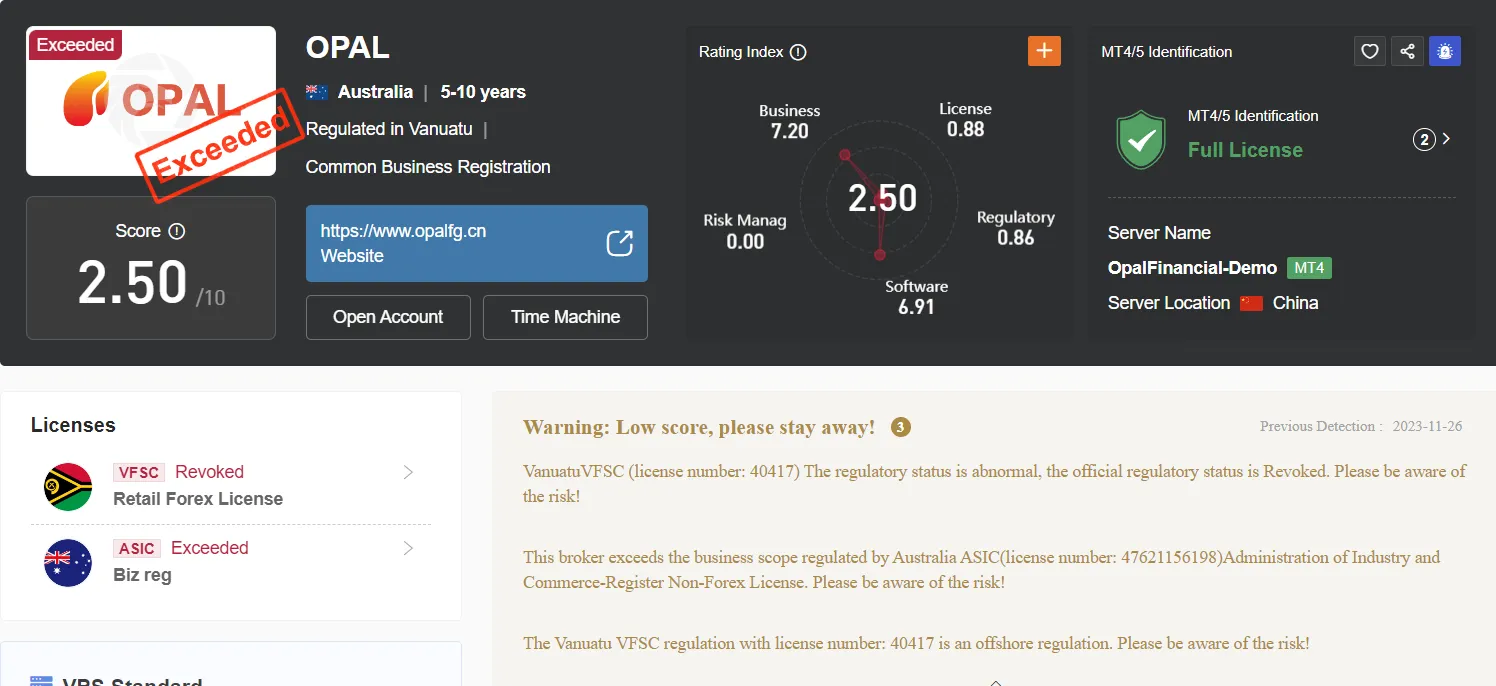
Task: Click the green shield Full License icon
Action: coord(1141,140)
